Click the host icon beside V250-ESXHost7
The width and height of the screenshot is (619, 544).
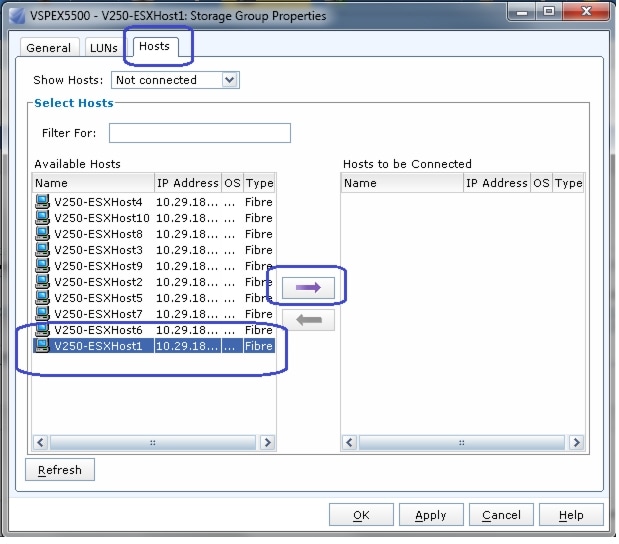[x=42, y=313]
